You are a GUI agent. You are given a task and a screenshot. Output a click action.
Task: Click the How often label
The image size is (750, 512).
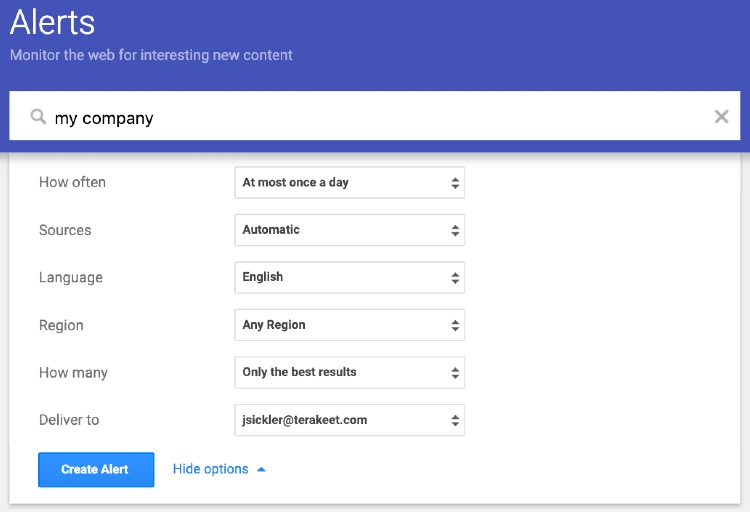click(x=72, y=182)
